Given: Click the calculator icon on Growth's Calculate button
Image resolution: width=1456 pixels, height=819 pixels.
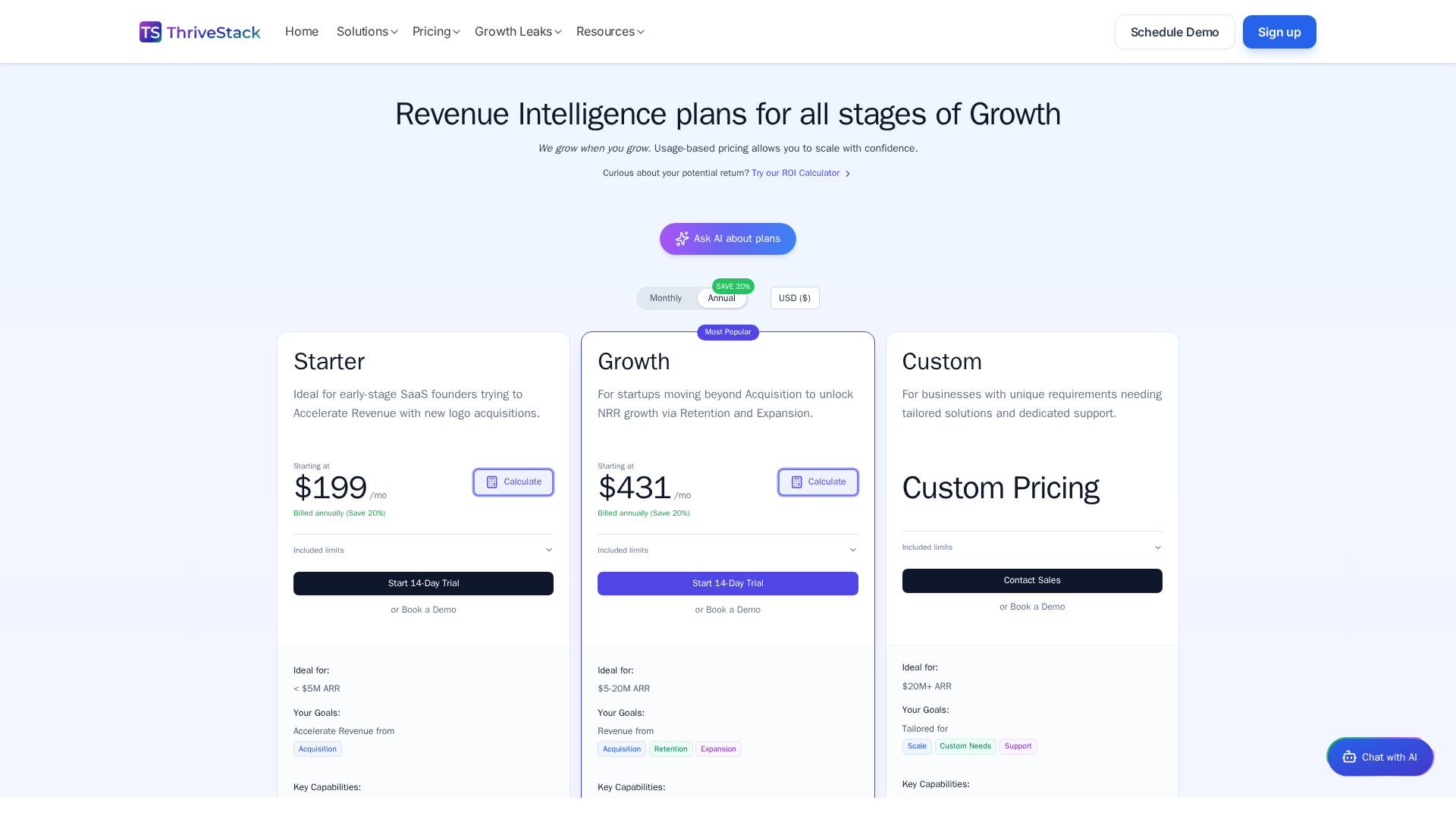Looking at the screenshot, I should coord(796,482).
